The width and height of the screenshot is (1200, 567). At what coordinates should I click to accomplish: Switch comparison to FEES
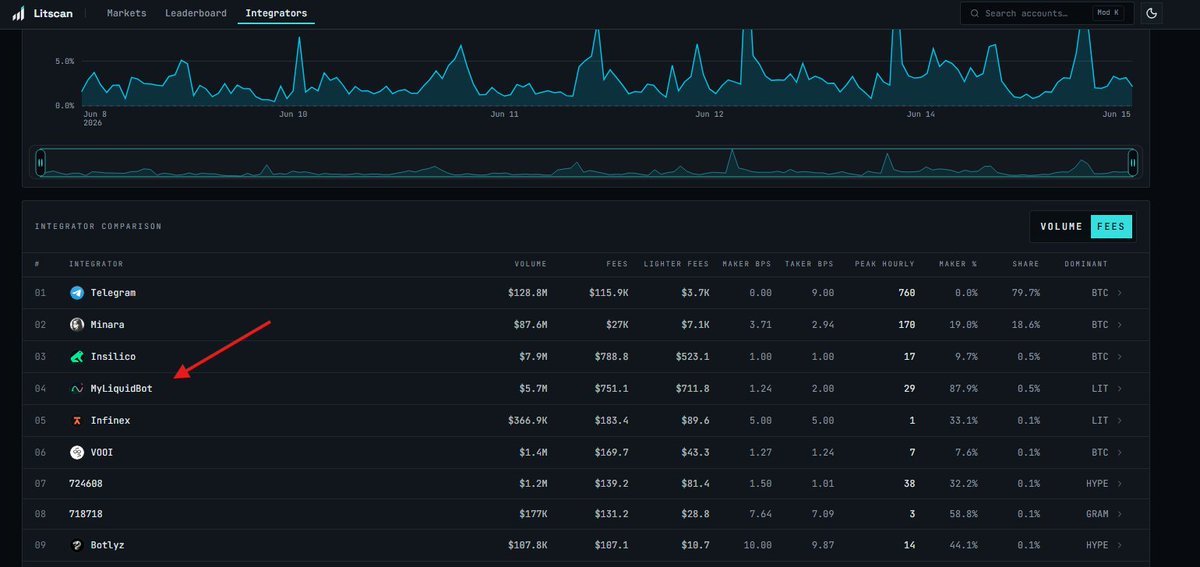[1110, 226]
